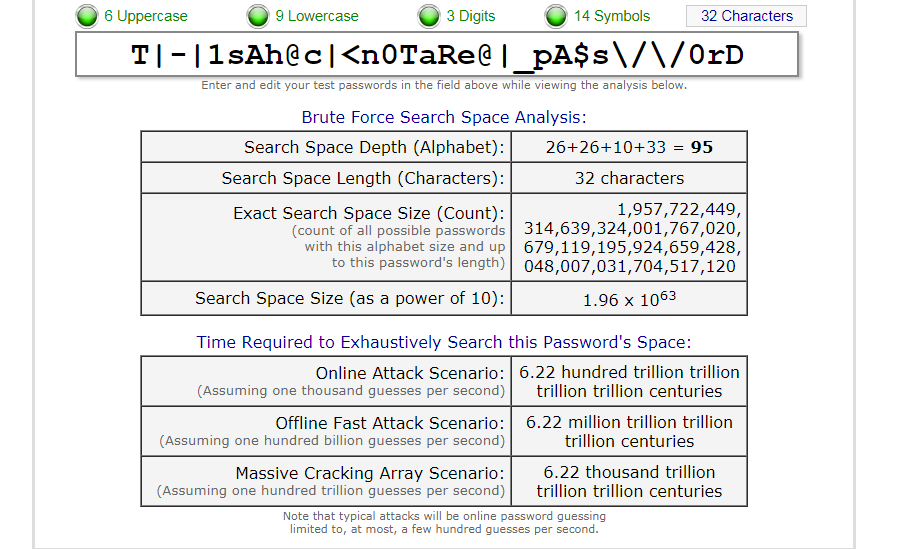
Task: Click inside the test password field
Action: point(437,54)
